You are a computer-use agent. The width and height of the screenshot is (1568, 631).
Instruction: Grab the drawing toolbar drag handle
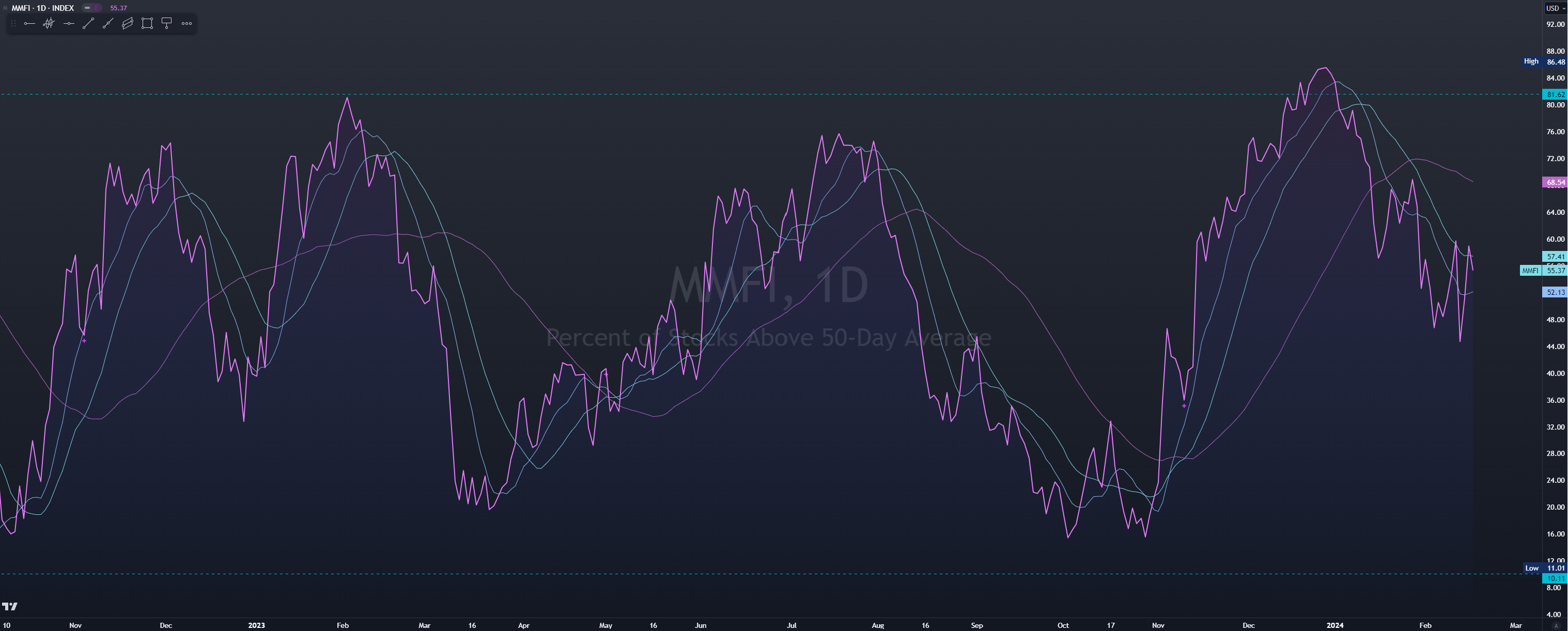pyautogui.click(x=13, y=24)
